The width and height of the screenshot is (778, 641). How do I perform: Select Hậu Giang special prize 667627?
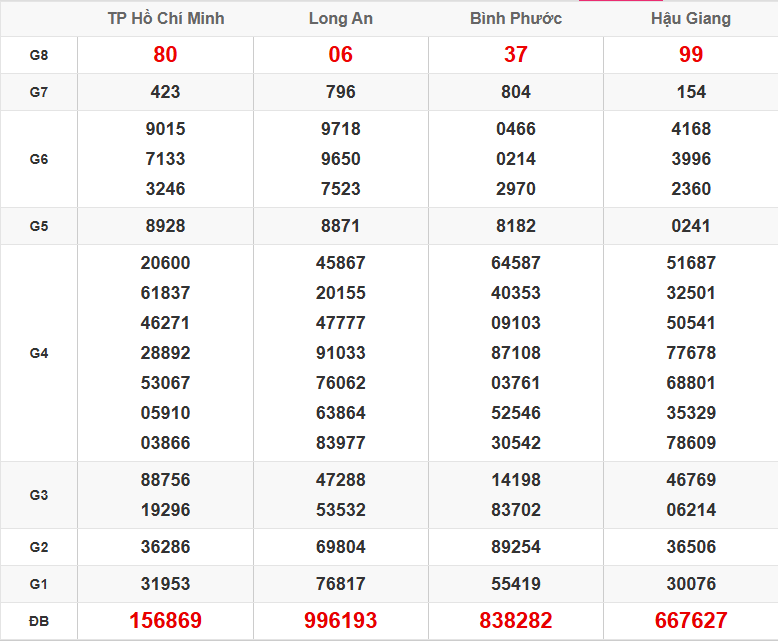tap(690, 621)
